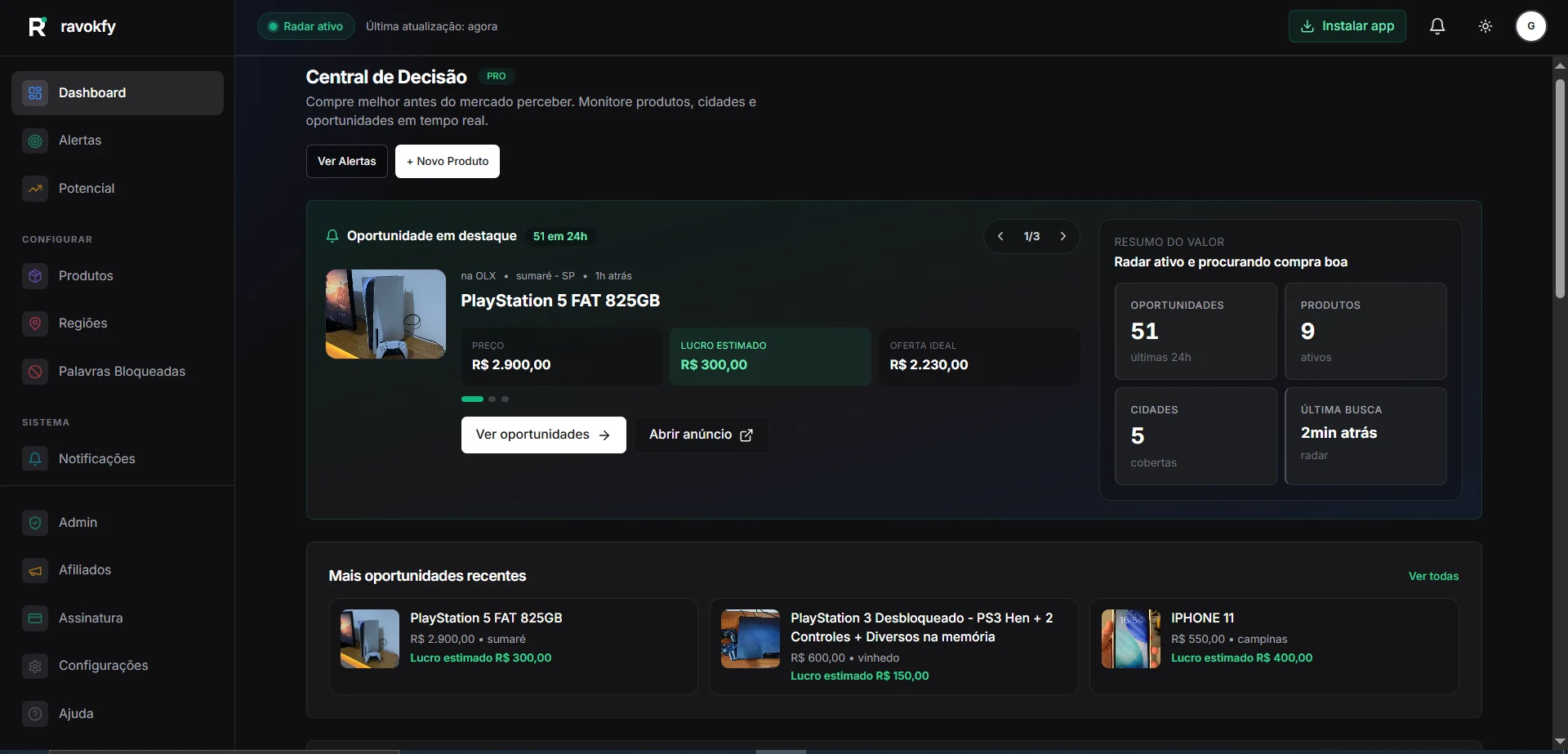
Task: Open IPHONE 11 recent card
Action: [1275, 647]
